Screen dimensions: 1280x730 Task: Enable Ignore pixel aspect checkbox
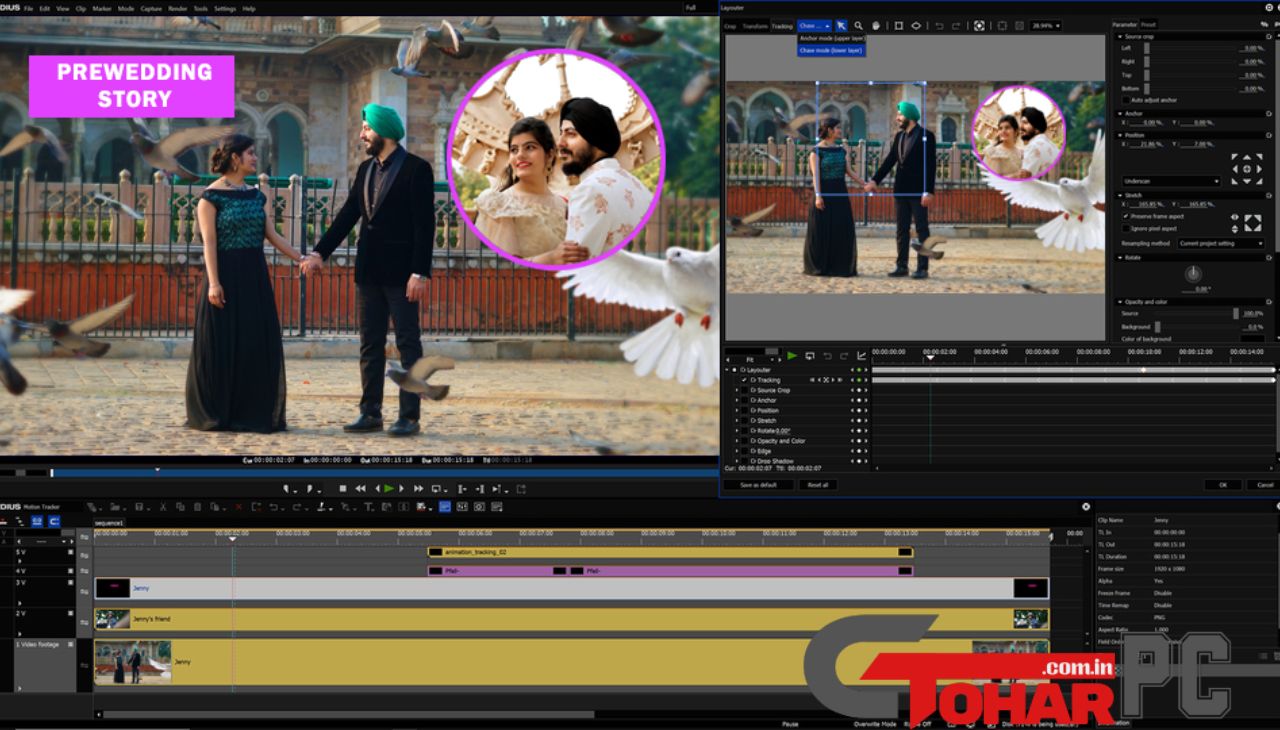(x=1125, y=229)
